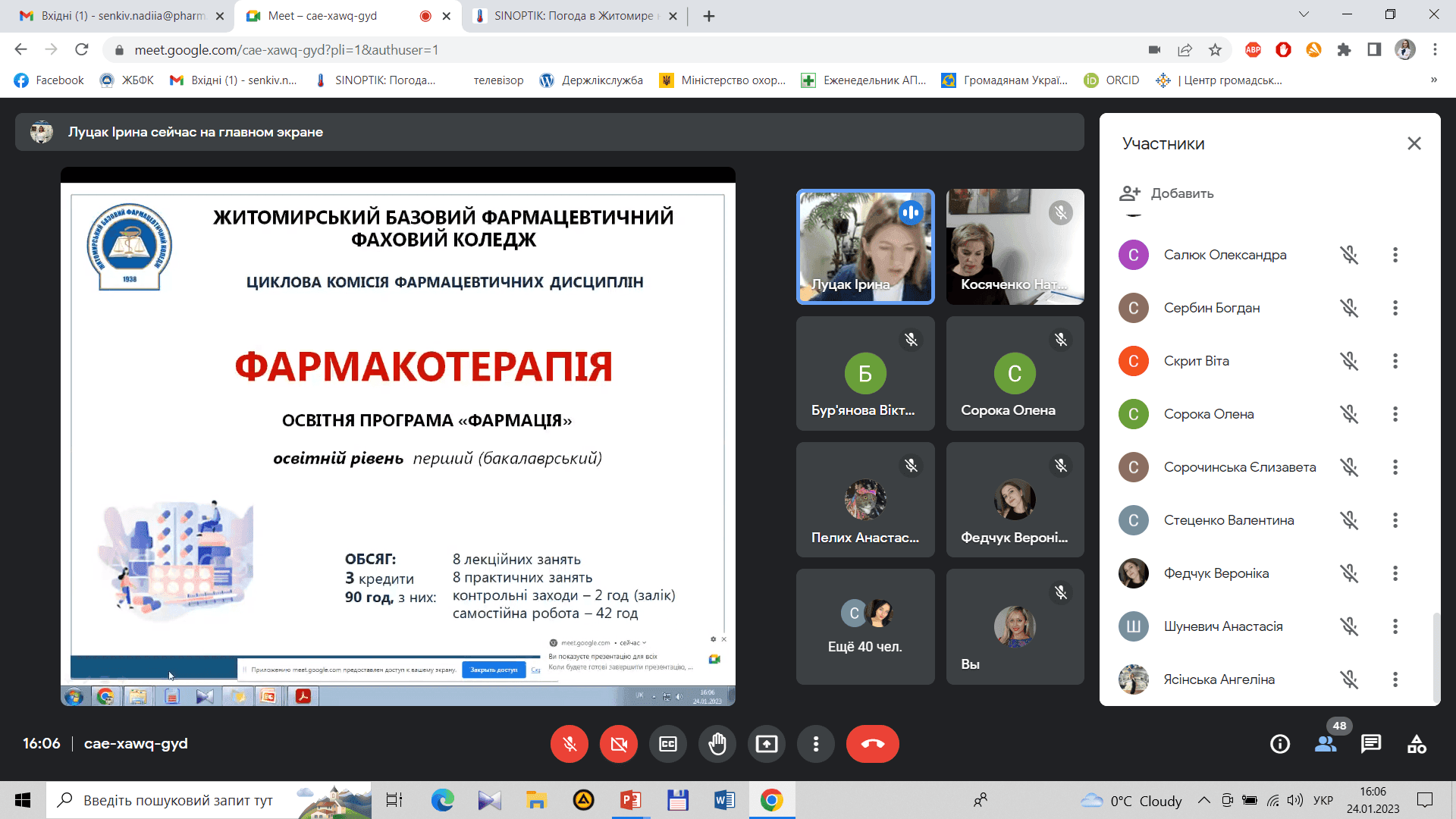Open the share page icon in address bar
The height and width of the screenshot is (819, 1456).
(1185, 50)
